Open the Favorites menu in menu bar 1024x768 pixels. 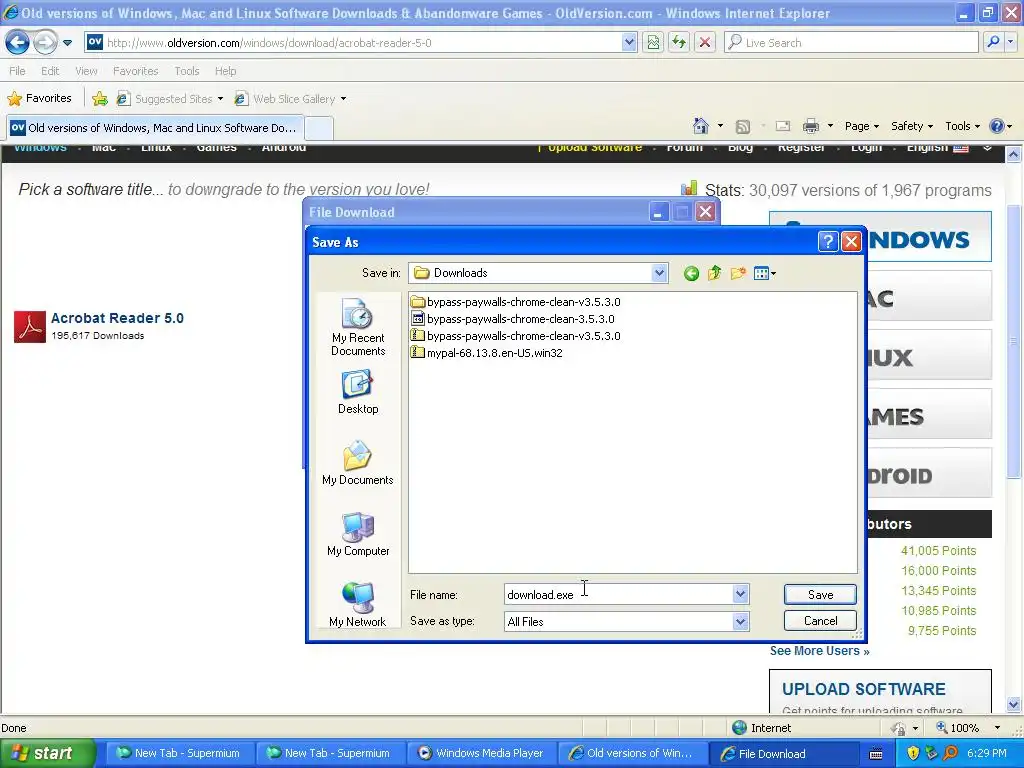pyautogui.click(x=135, y=71)
